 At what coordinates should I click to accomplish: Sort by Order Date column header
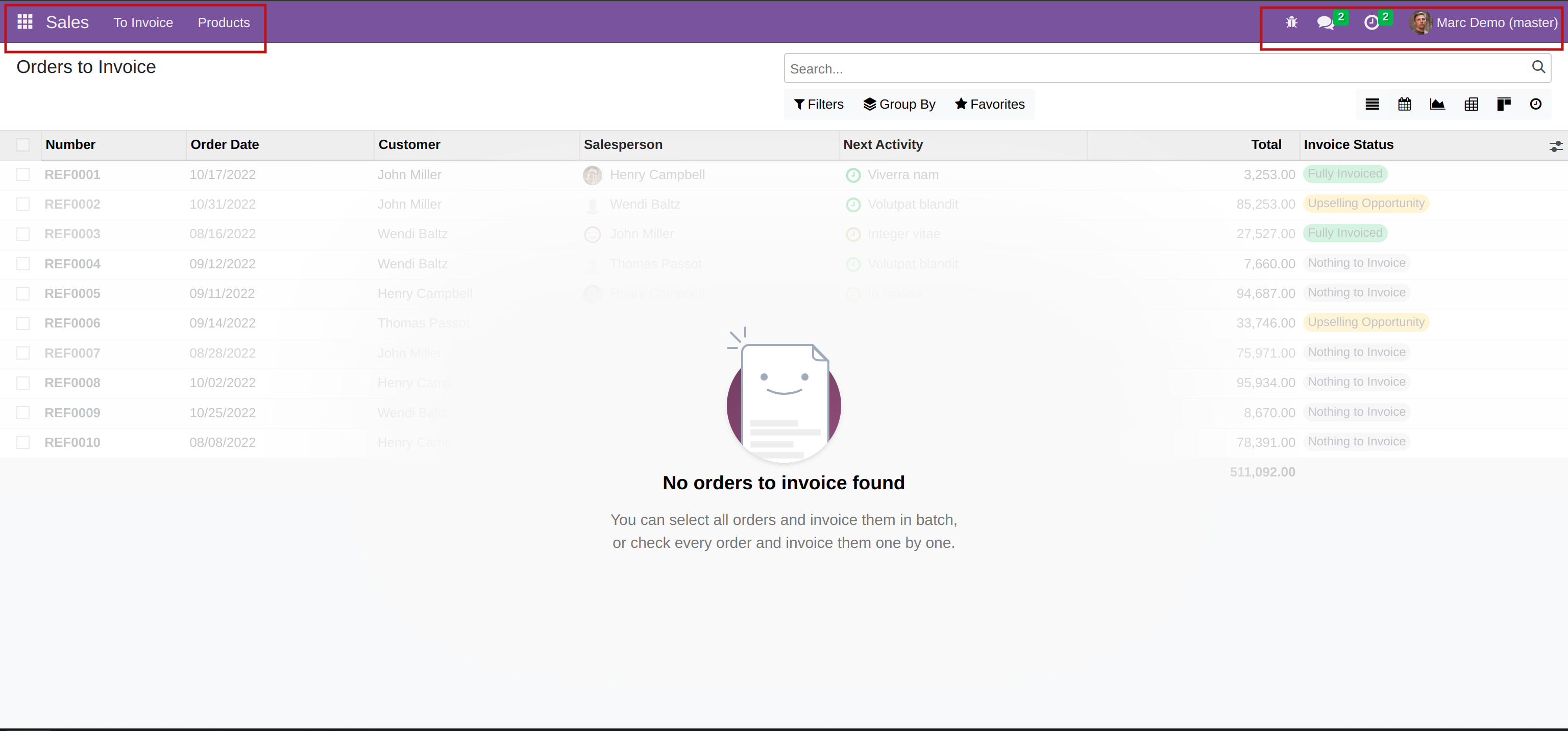coord(225,145)
